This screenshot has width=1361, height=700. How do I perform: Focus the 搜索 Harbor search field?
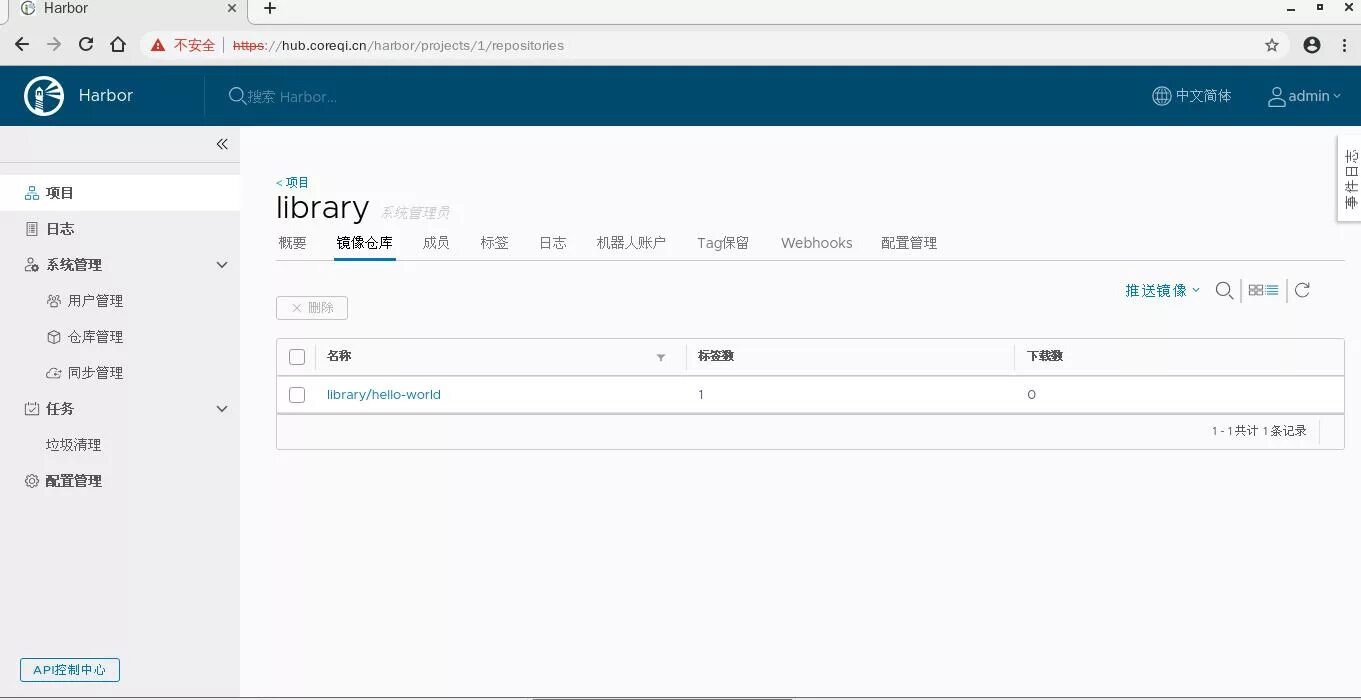coord(292,97)
